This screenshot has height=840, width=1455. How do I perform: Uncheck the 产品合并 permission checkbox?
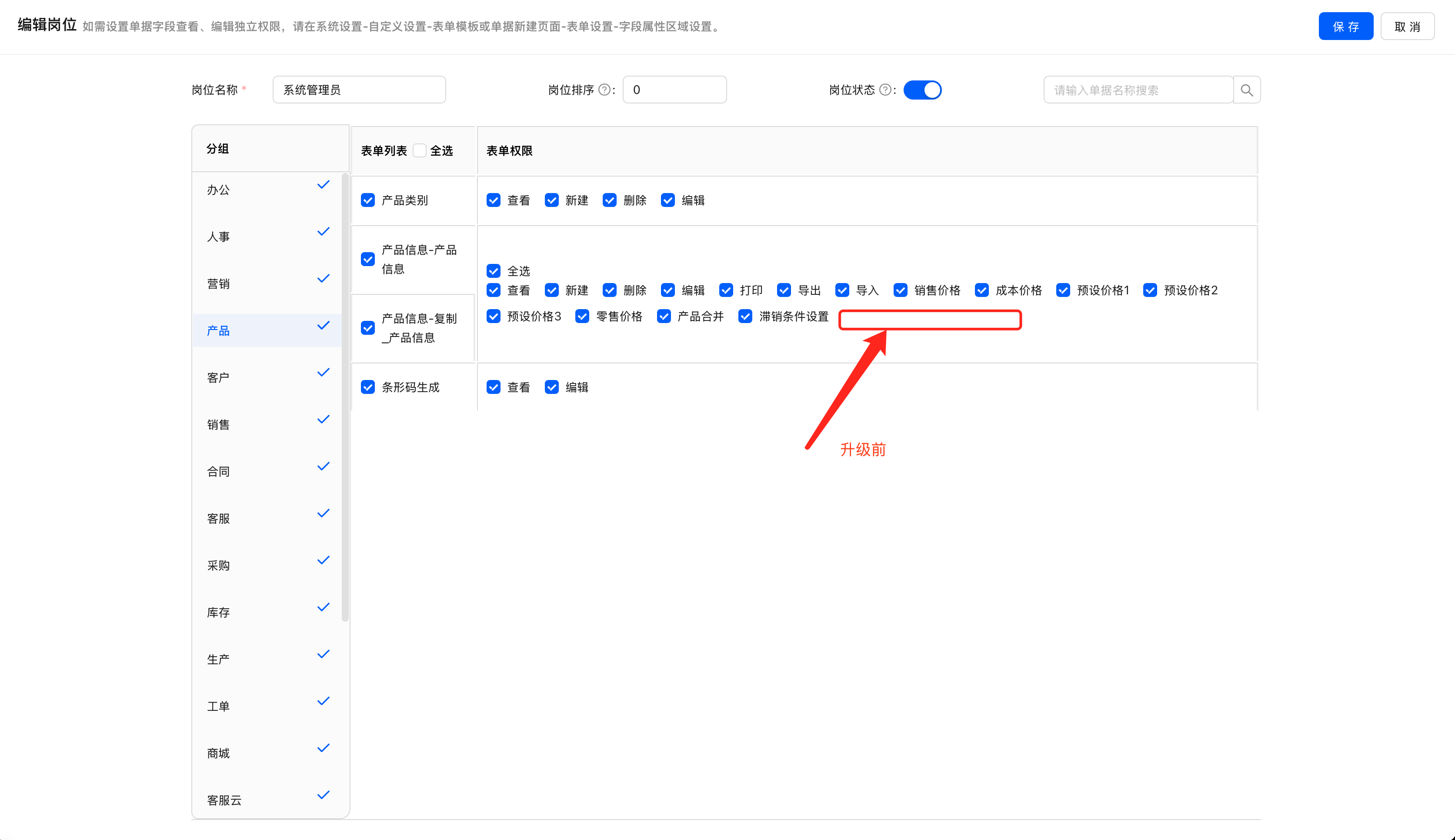coord(664,316)
